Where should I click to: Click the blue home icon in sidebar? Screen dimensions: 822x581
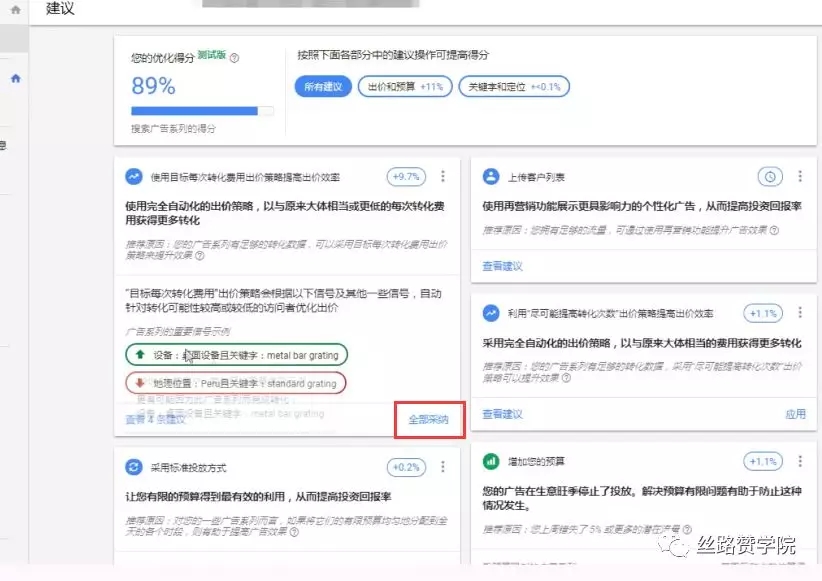(16, 78)
